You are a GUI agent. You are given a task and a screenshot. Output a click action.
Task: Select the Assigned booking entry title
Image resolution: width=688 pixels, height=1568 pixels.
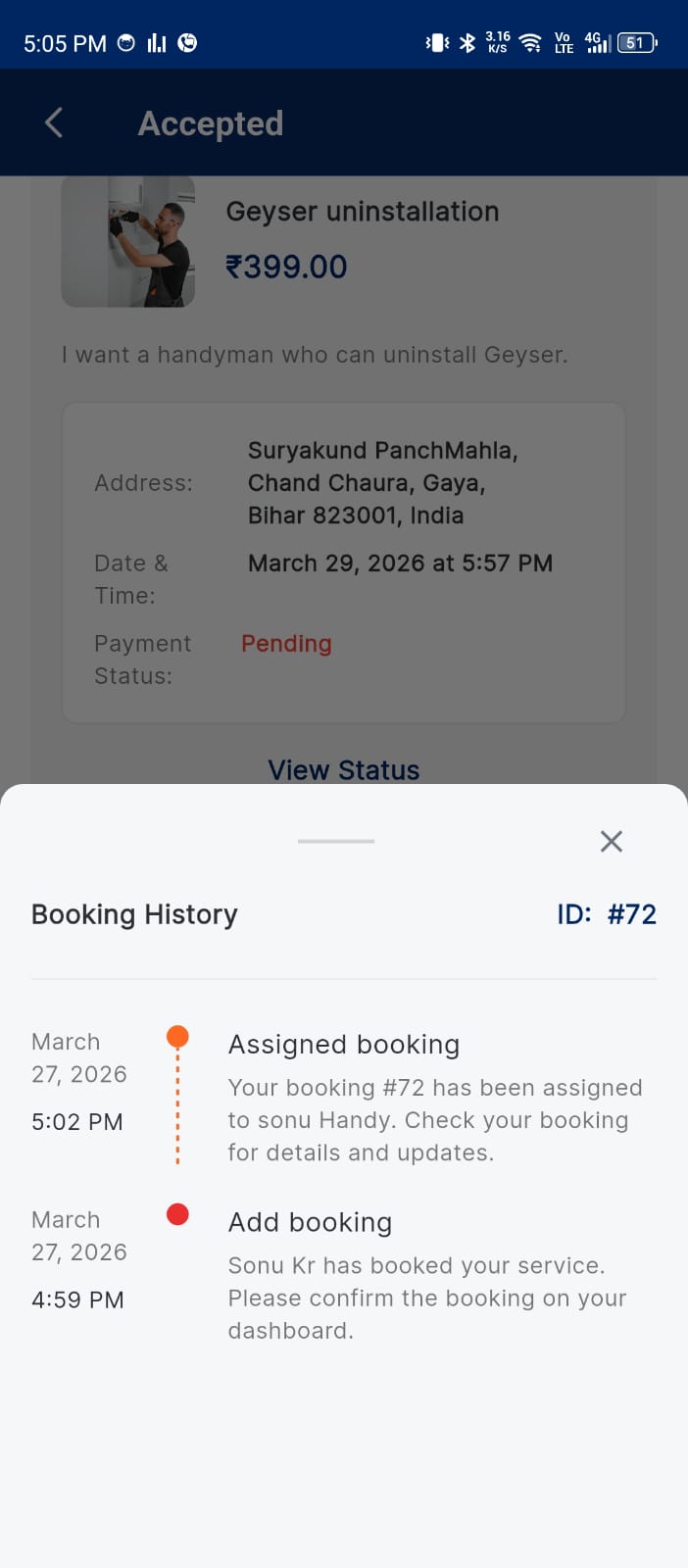click(x=343, y=1045)
